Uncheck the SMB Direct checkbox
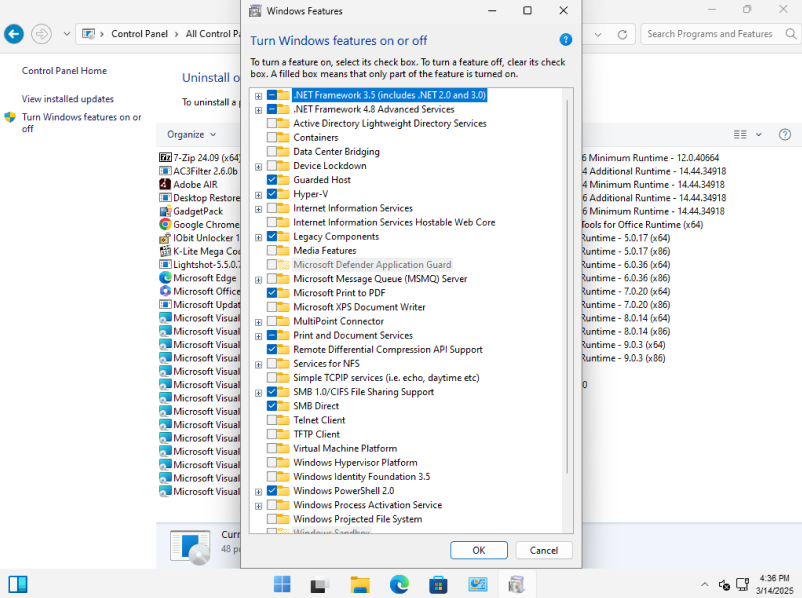The image size is (802, 598). 272,406
